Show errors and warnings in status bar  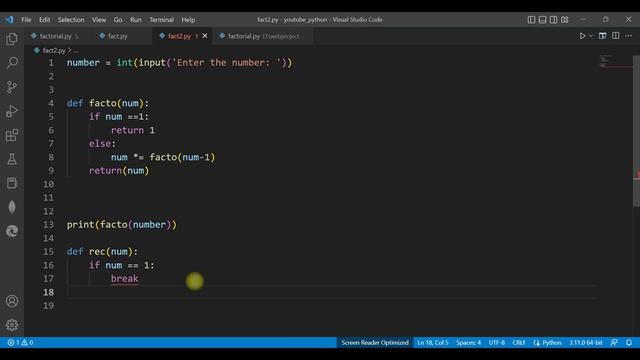20,342
